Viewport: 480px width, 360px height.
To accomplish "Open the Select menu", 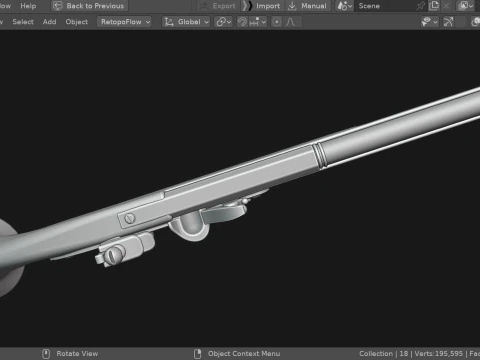I will coord(23,22).
